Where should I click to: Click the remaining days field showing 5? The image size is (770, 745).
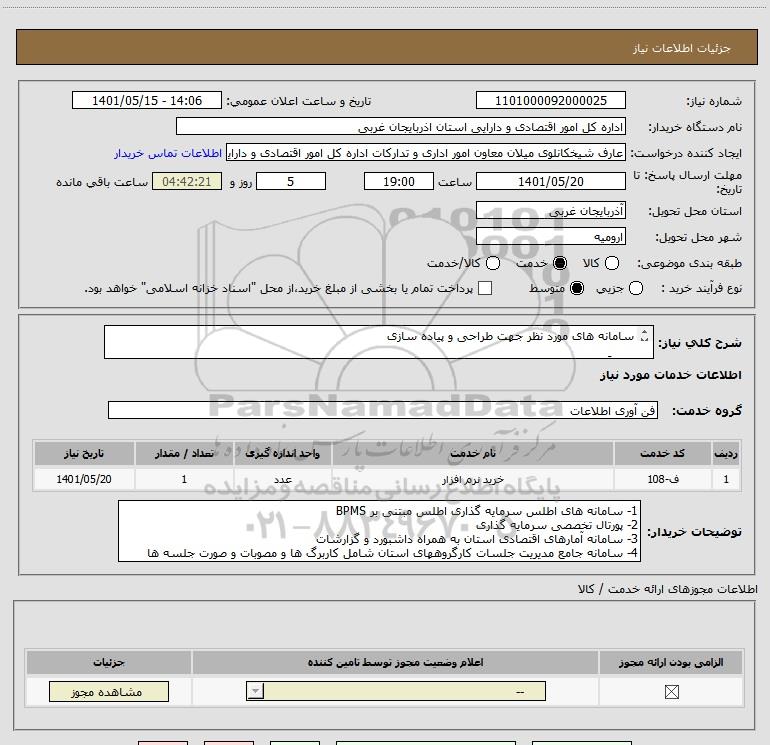[x=291, y=181]
